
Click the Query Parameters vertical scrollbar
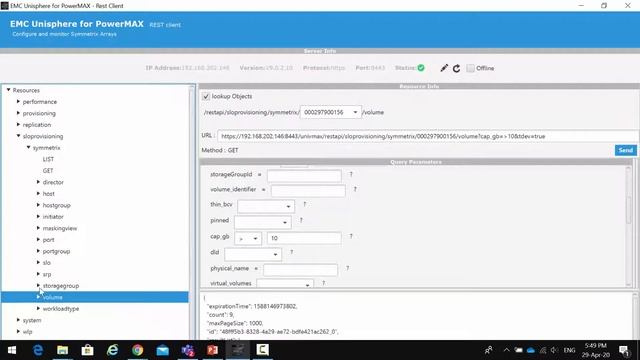[x=629, y=226]
